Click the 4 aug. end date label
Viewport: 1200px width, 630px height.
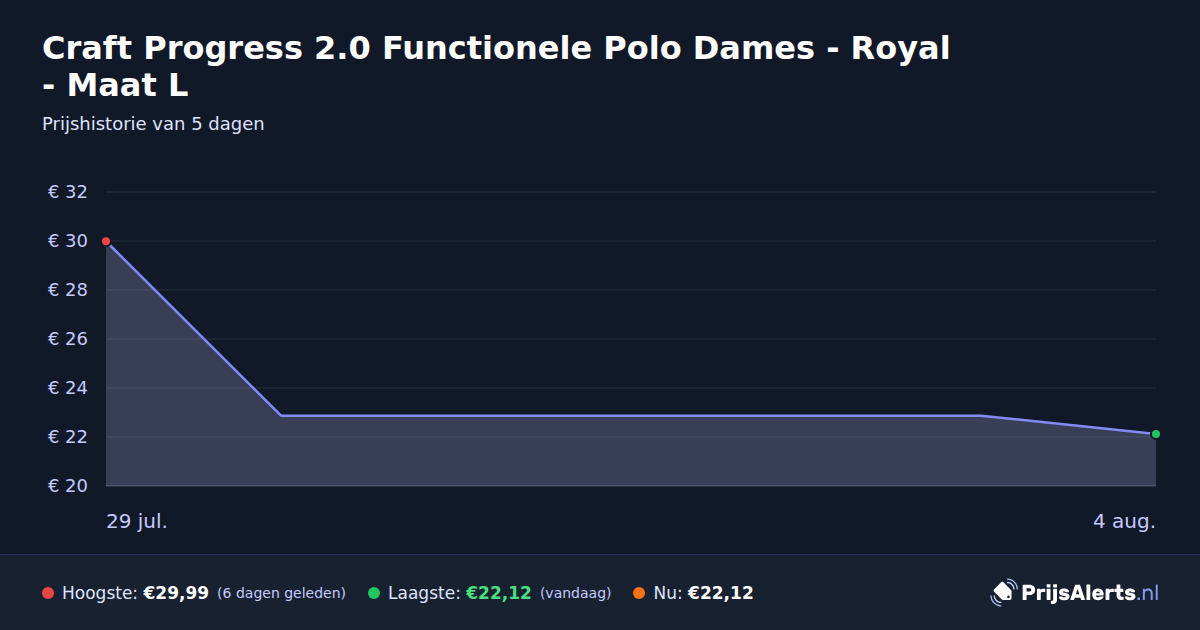1124,522
